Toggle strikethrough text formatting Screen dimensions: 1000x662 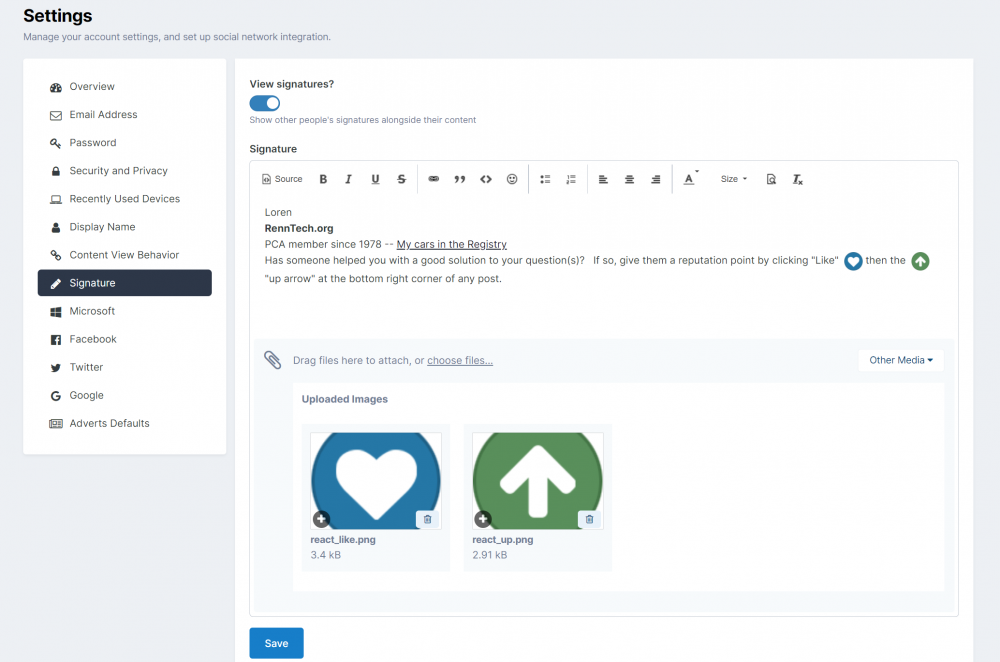click(x=401, y=179)
